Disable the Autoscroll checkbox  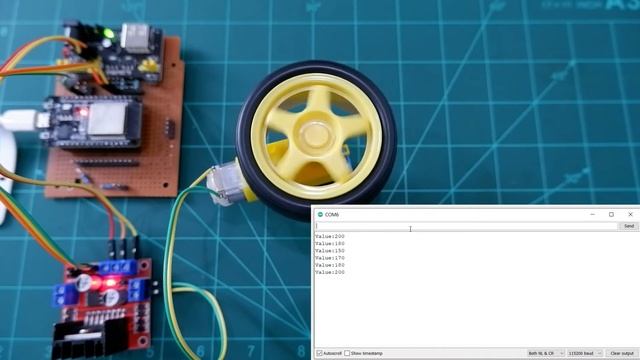(320, 353)
